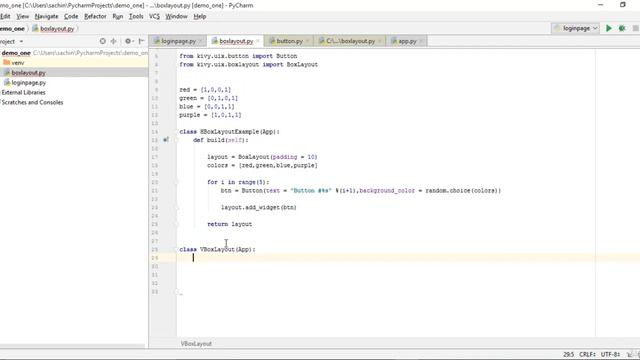640x360 pixels.
Task: Open the Window menu
Action: (x=176, y=16)
